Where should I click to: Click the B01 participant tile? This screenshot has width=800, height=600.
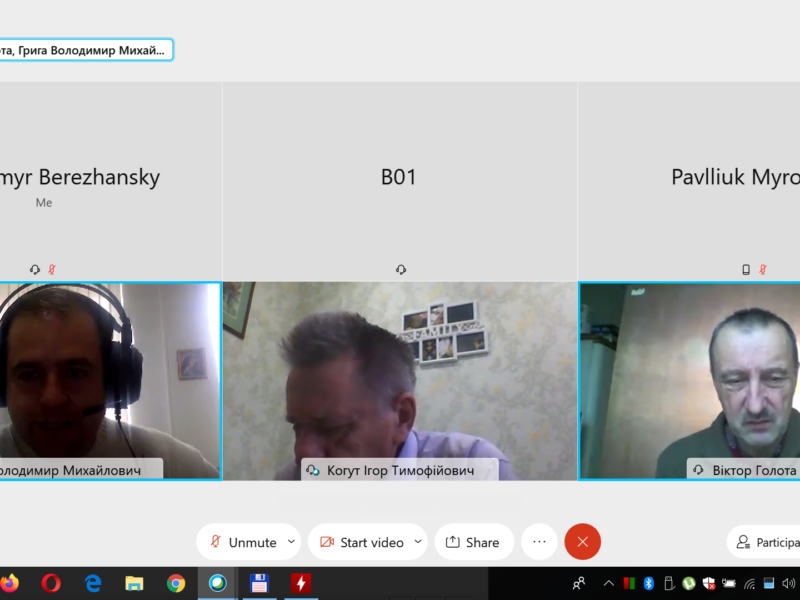tap(399, 180)
